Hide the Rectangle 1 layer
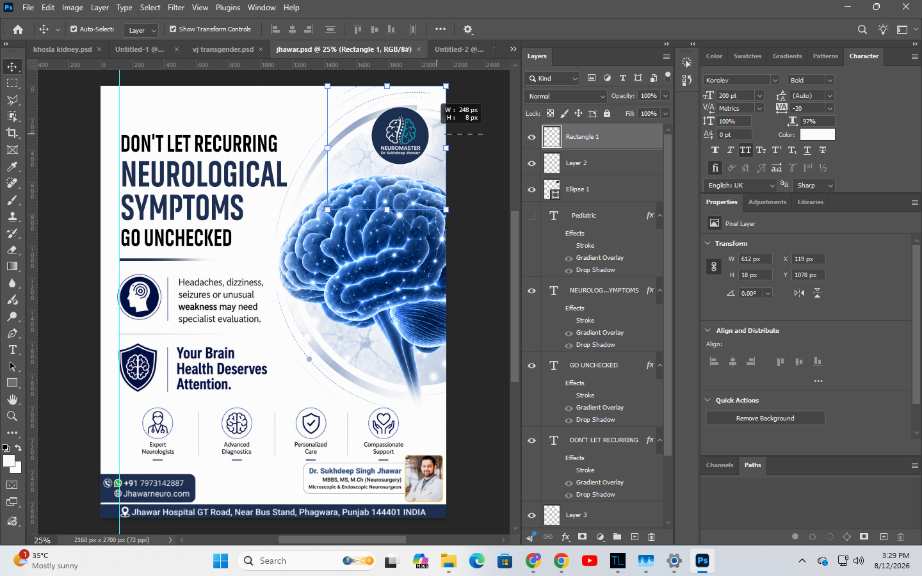 [532, 137]
